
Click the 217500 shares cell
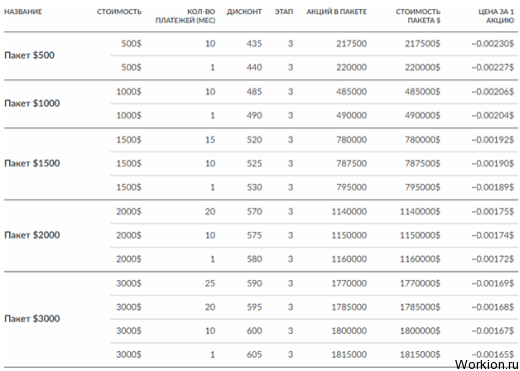pyautogui.click(x=351, y=44)
